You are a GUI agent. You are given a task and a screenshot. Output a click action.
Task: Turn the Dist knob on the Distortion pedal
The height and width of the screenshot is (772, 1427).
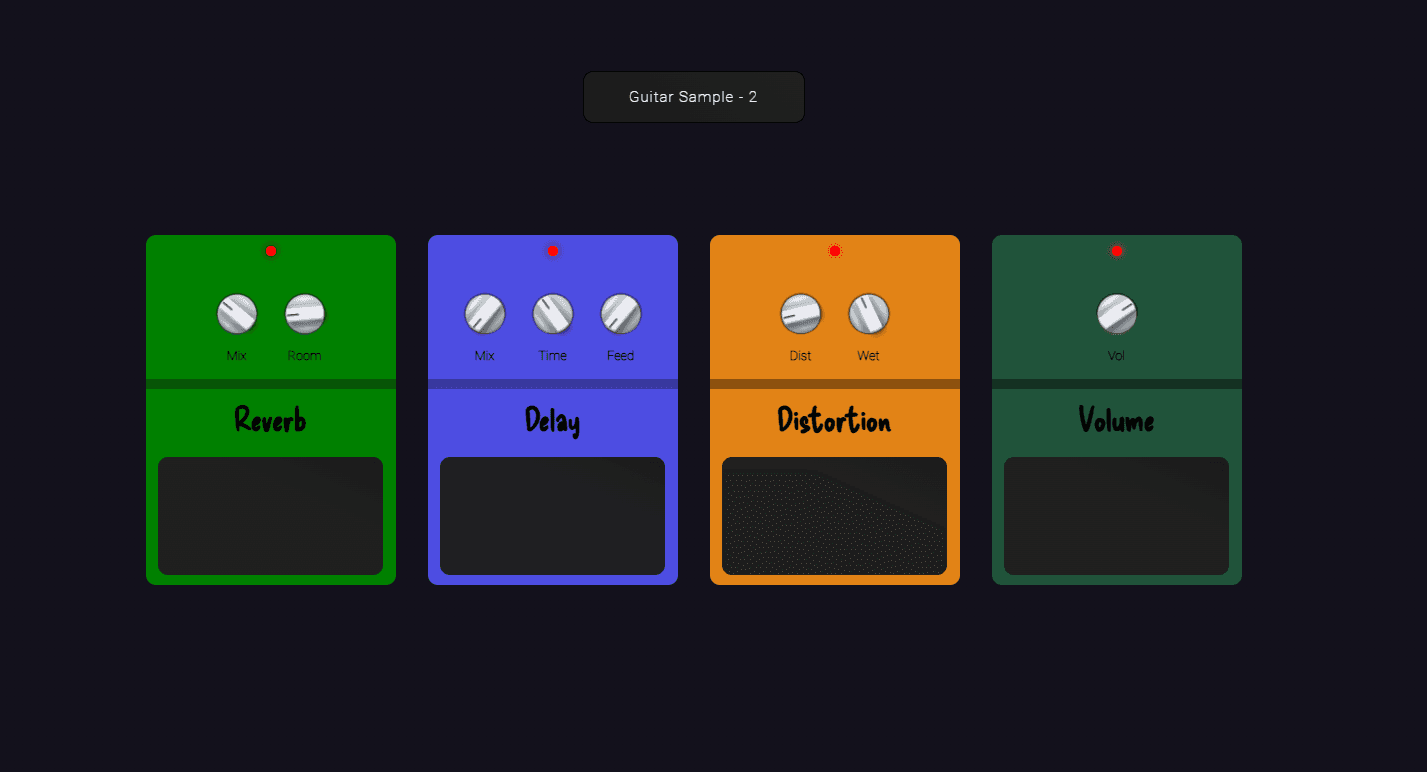point(800,315)
